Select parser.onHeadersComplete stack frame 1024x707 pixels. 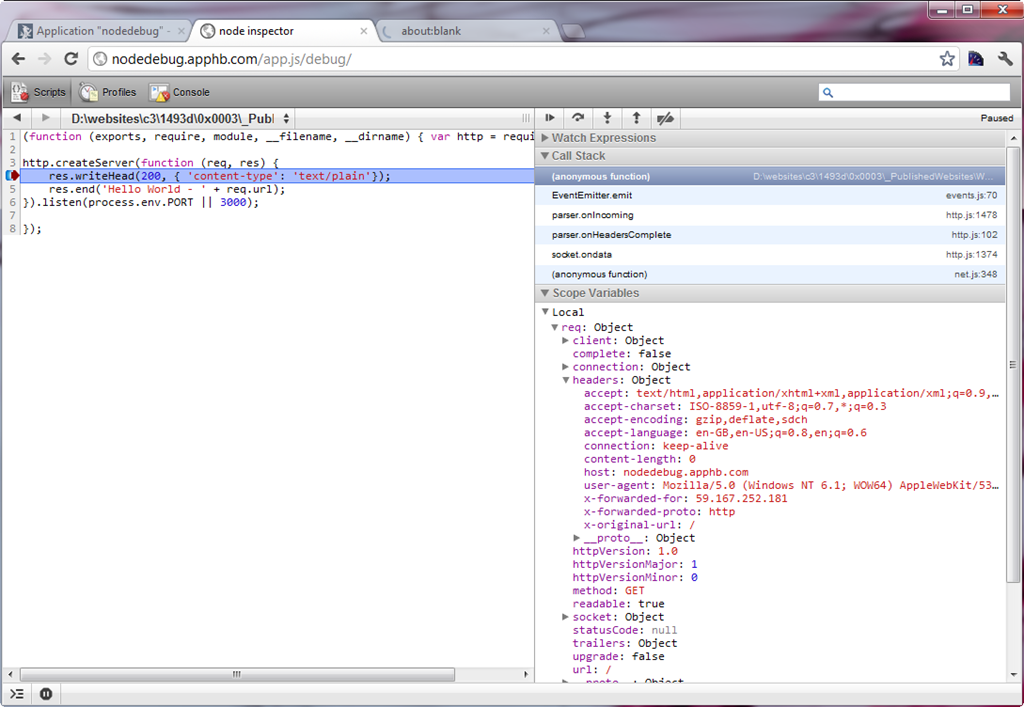tap(769, 234)
